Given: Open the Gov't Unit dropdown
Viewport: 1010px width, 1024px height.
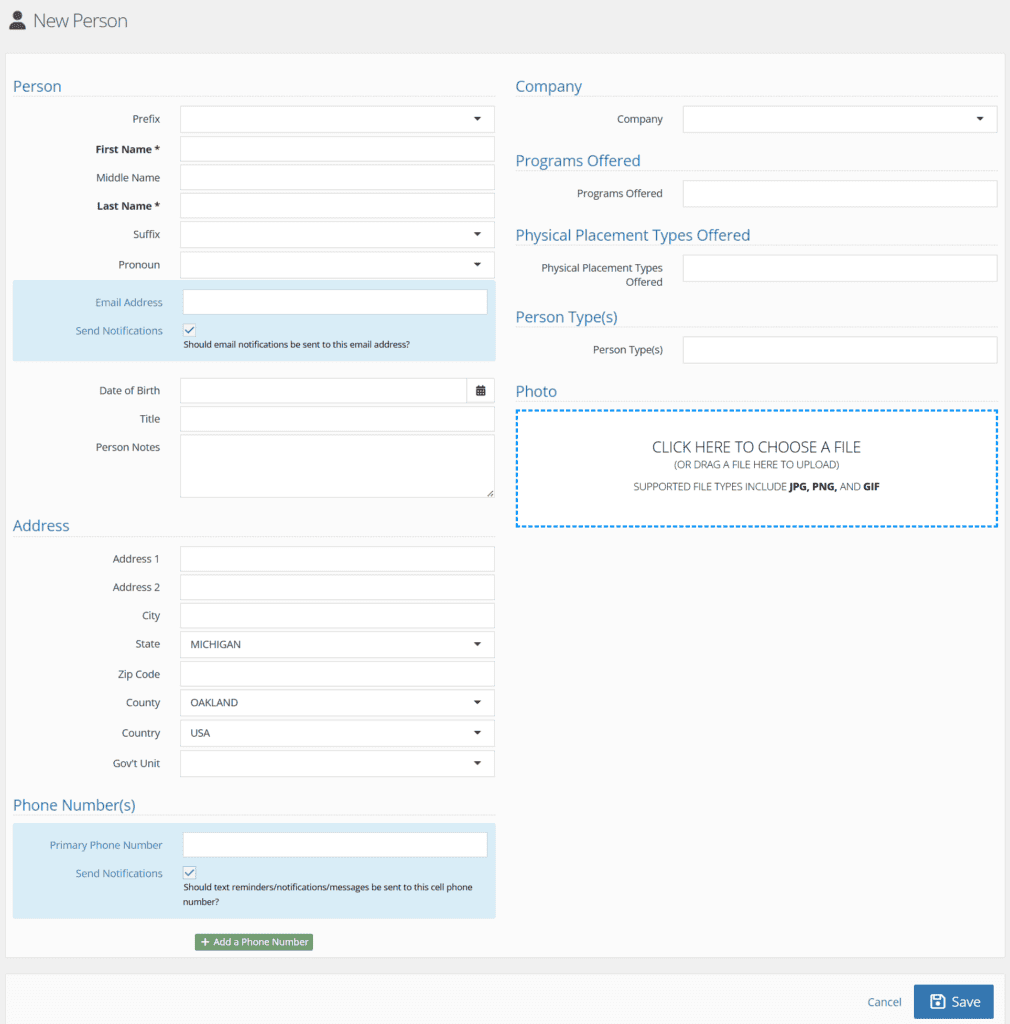Looking at the screenshot, I should (x=337, y=763).
